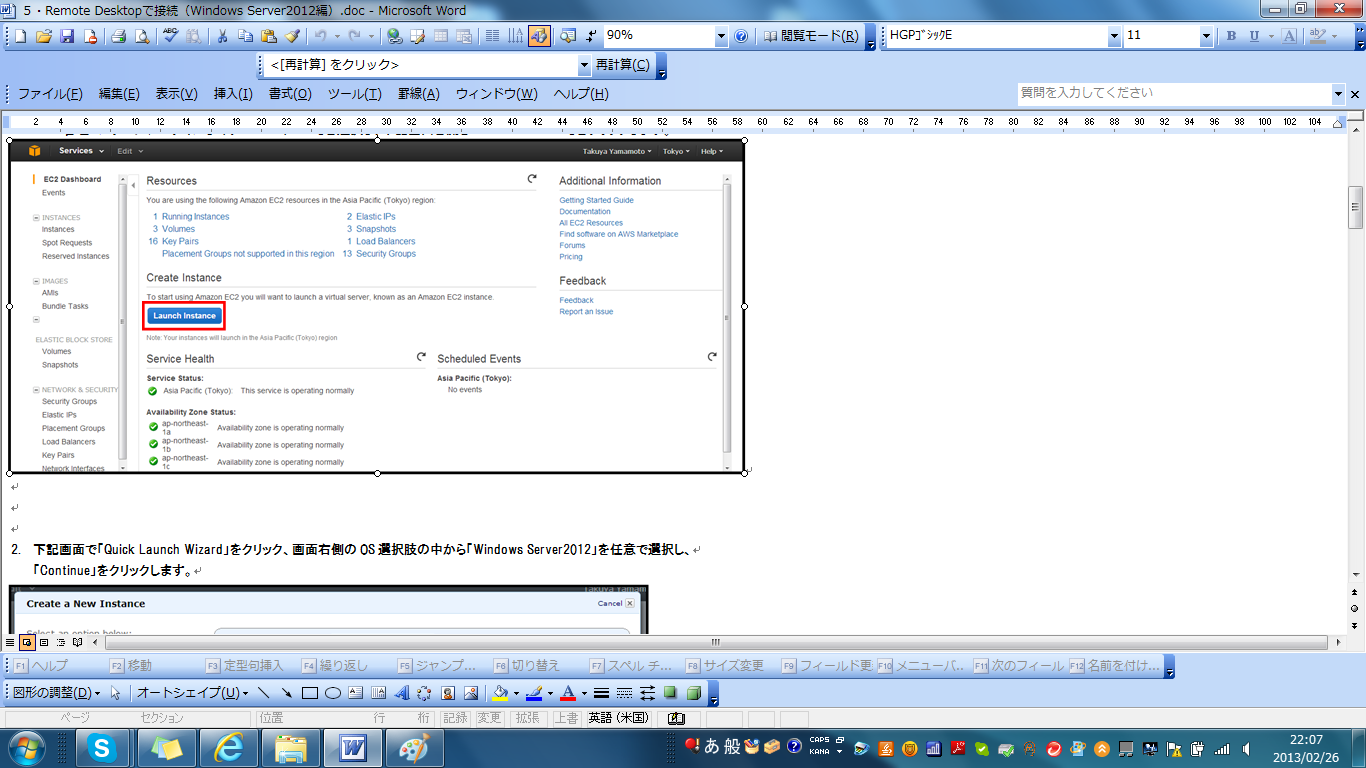This screenshot has width=1366, height=768.
Task: Open the Undo history dropdown arrow
Action: coord(337,36)
